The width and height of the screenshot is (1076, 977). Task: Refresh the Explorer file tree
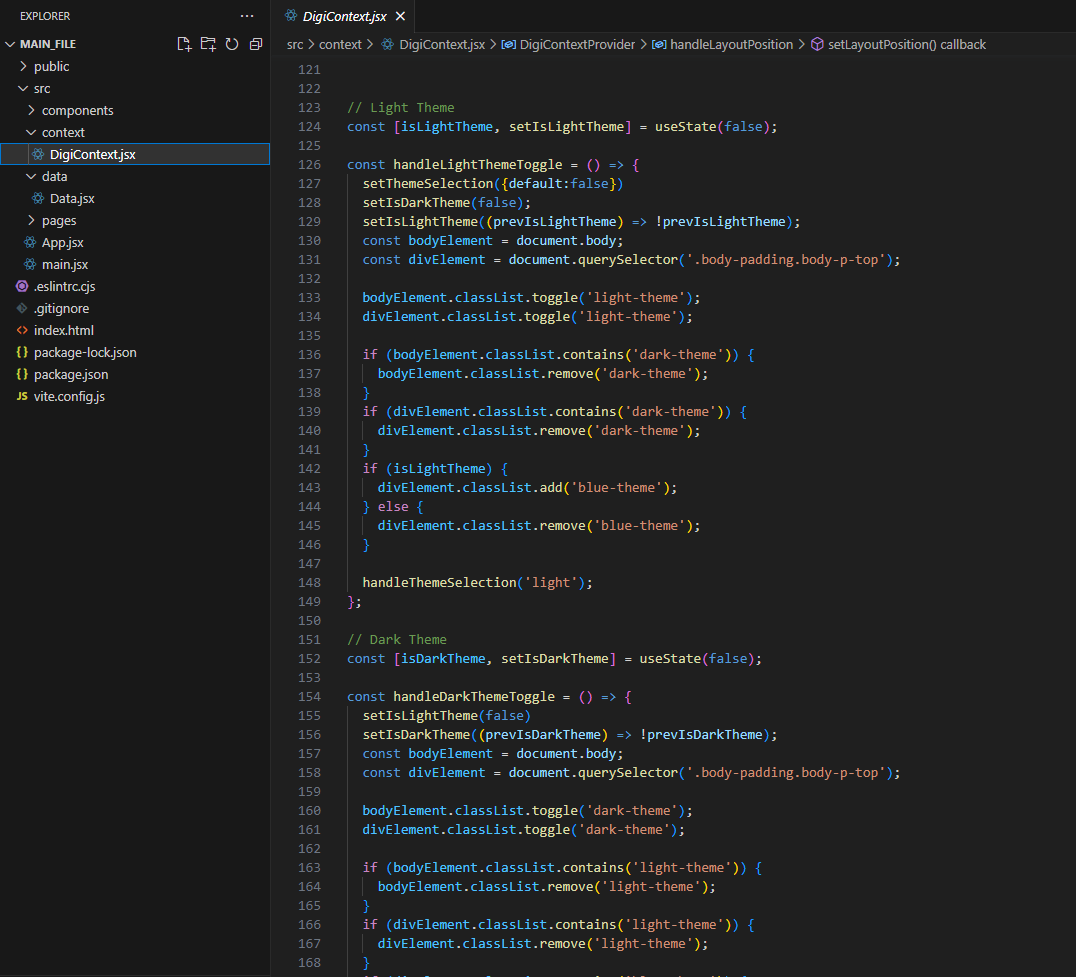pos(232,44)
